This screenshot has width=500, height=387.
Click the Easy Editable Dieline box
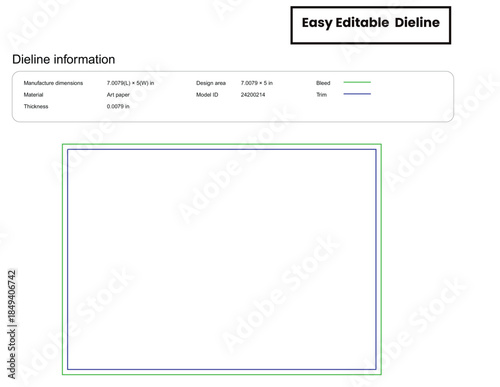[x=371, y=25]
